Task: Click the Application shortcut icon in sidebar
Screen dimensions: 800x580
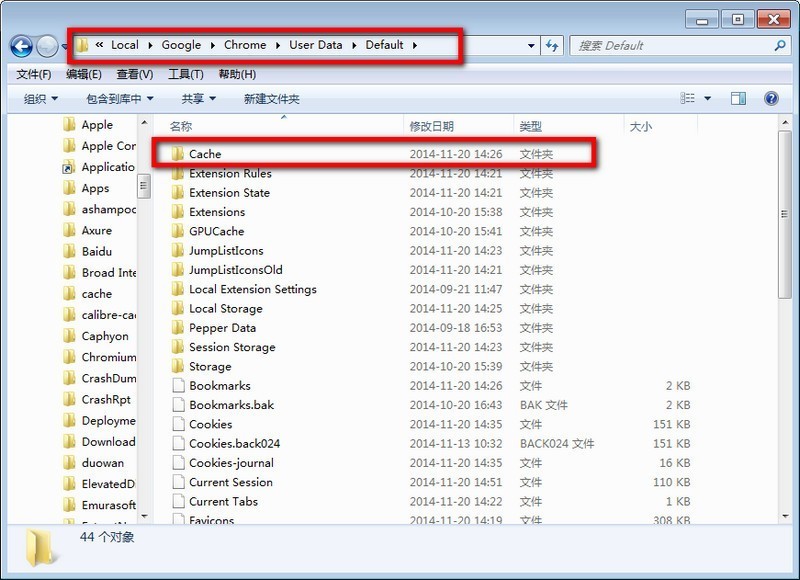Action: coord(69,167)
